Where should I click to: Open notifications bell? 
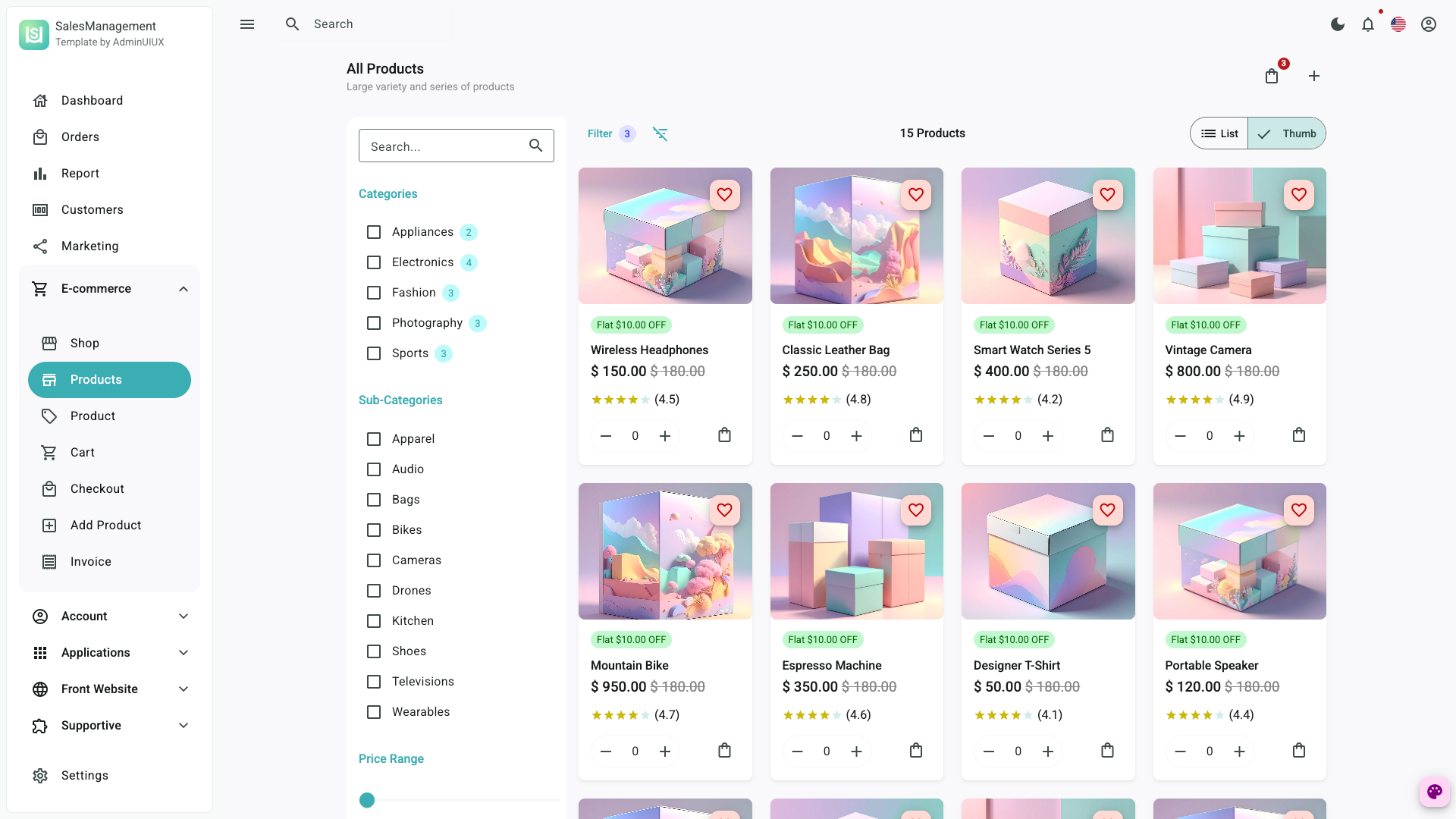tap(1368, 24)
